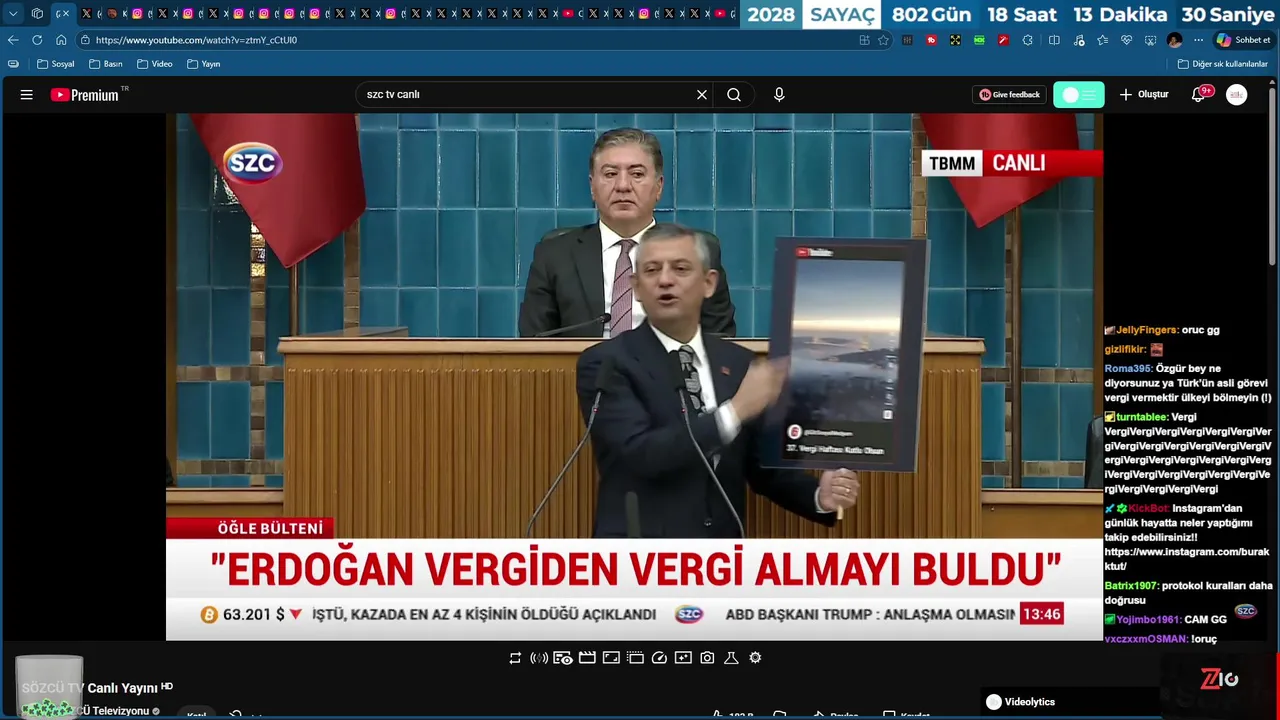Click the video filters sparkle icon
This screenshot has height=720, width=1280.
683,658
